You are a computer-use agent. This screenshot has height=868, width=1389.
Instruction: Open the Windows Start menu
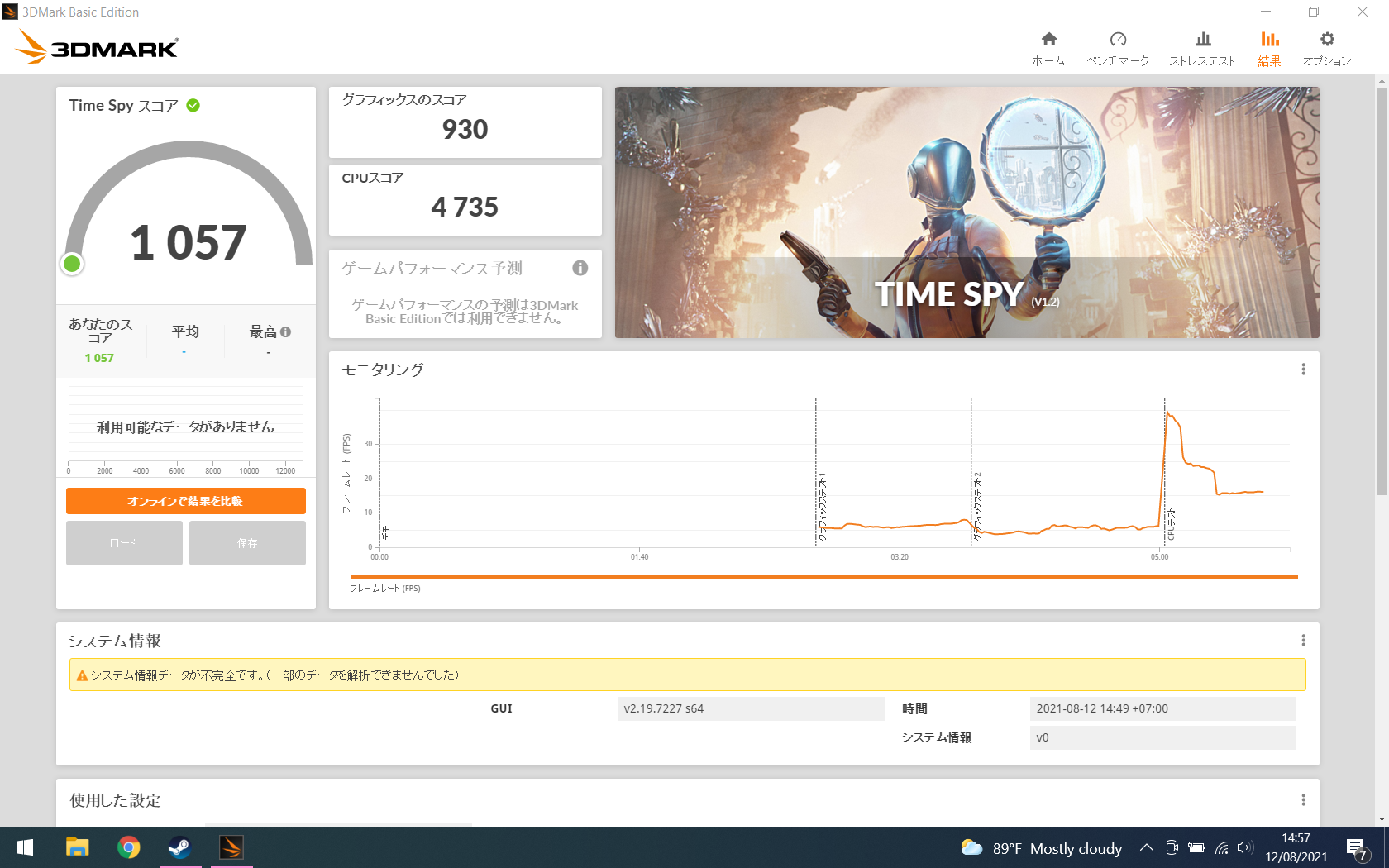pos(25,847)
